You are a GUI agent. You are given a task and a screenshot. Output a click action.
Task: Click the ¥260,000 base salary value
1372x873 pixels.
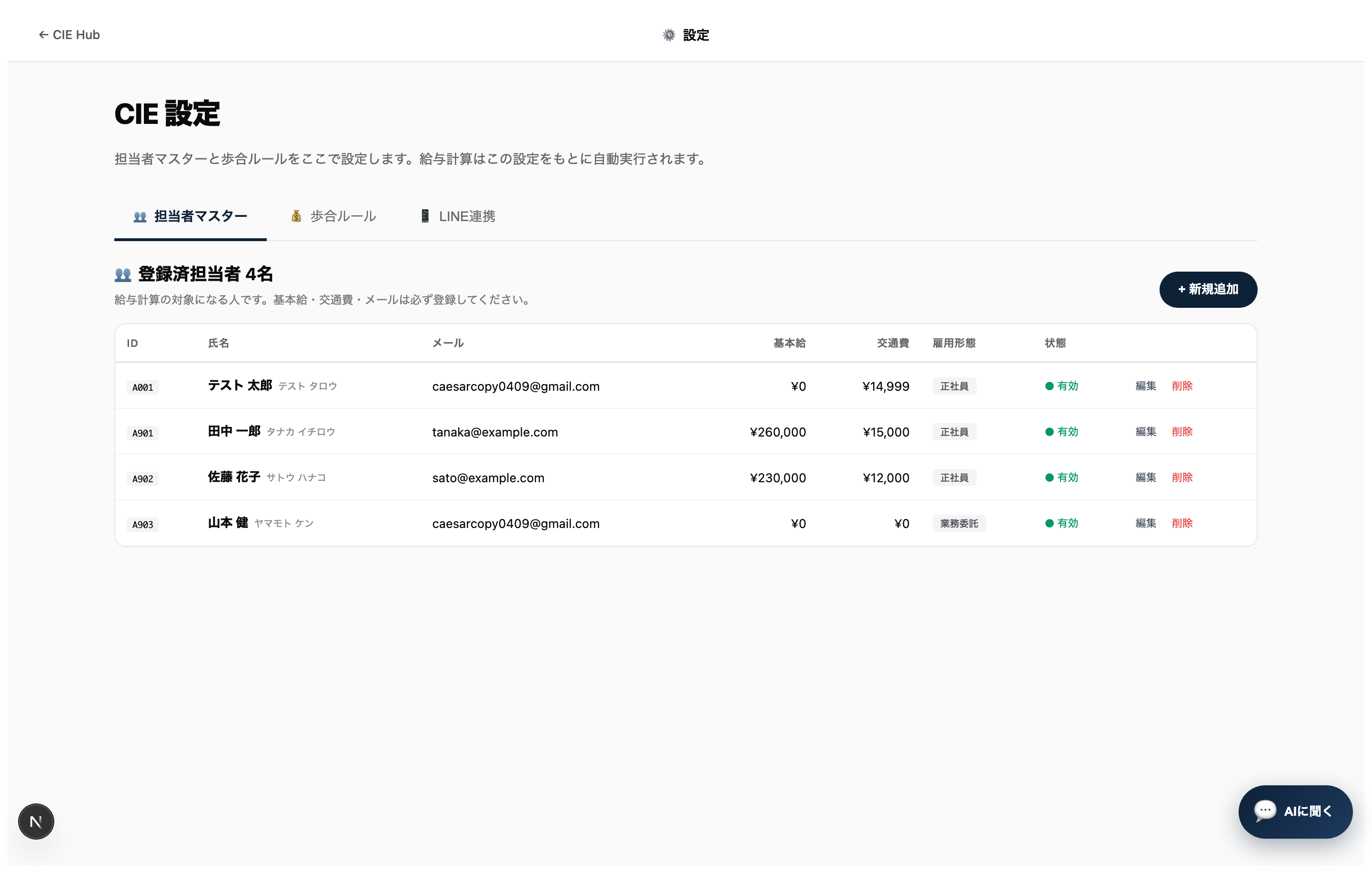tap(778, 432)
